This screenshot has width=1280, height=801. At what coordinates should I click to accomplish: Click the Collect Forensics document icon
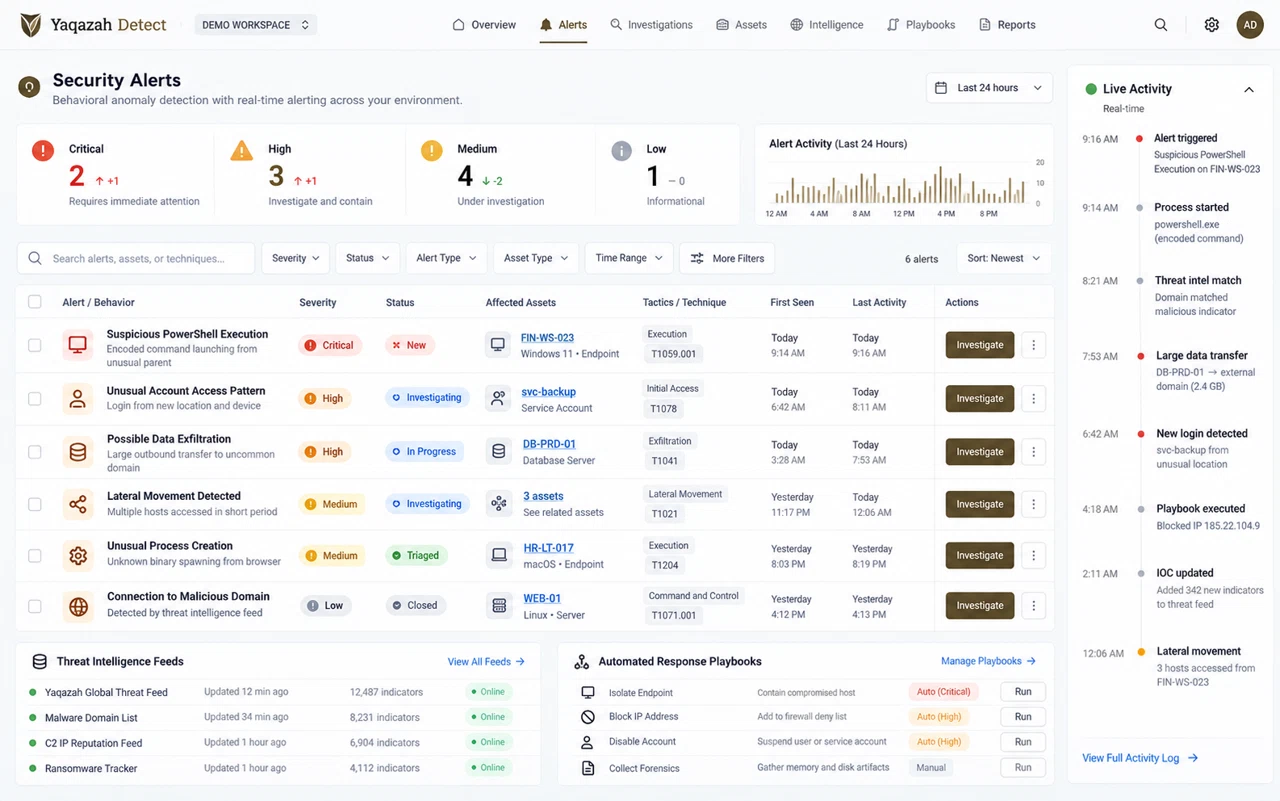click(x=588, y=768)
